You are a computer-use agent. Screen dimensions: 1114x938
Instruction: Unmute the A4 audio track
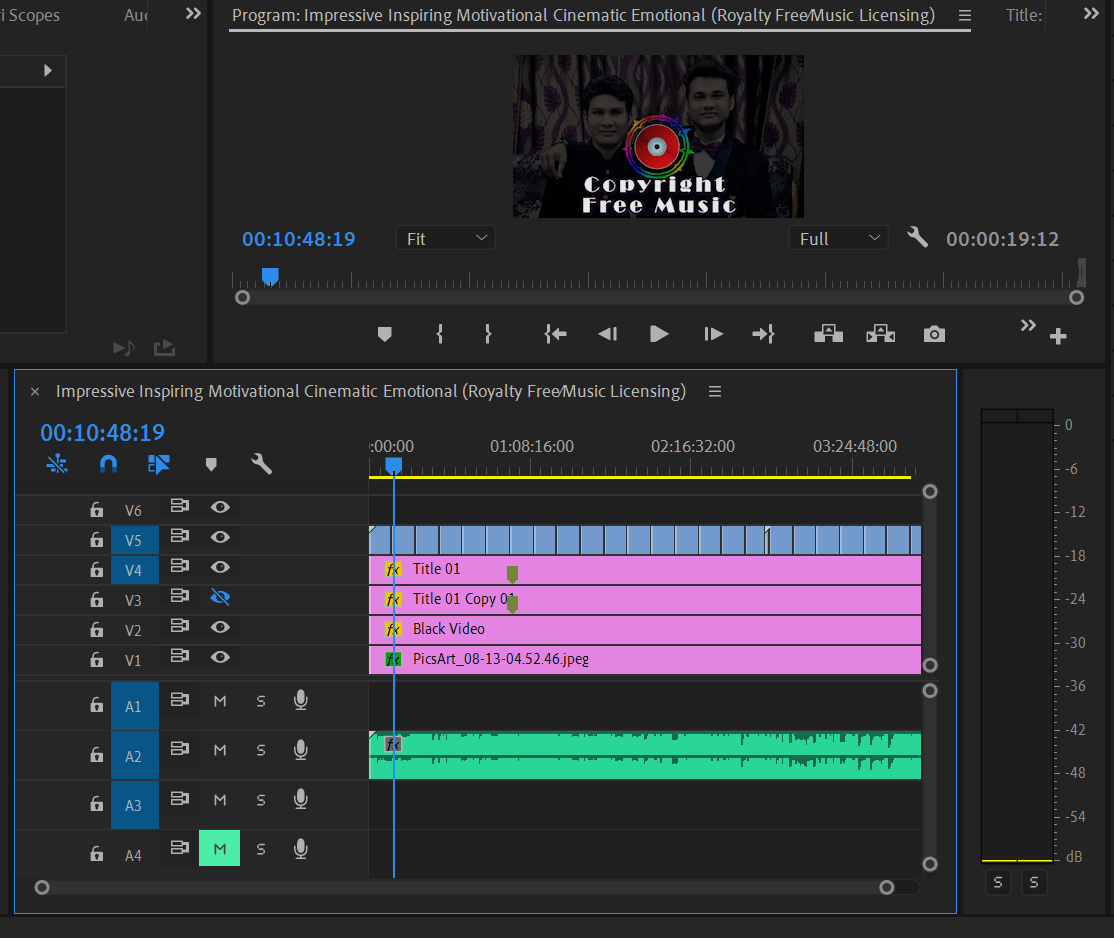point(219,848)
